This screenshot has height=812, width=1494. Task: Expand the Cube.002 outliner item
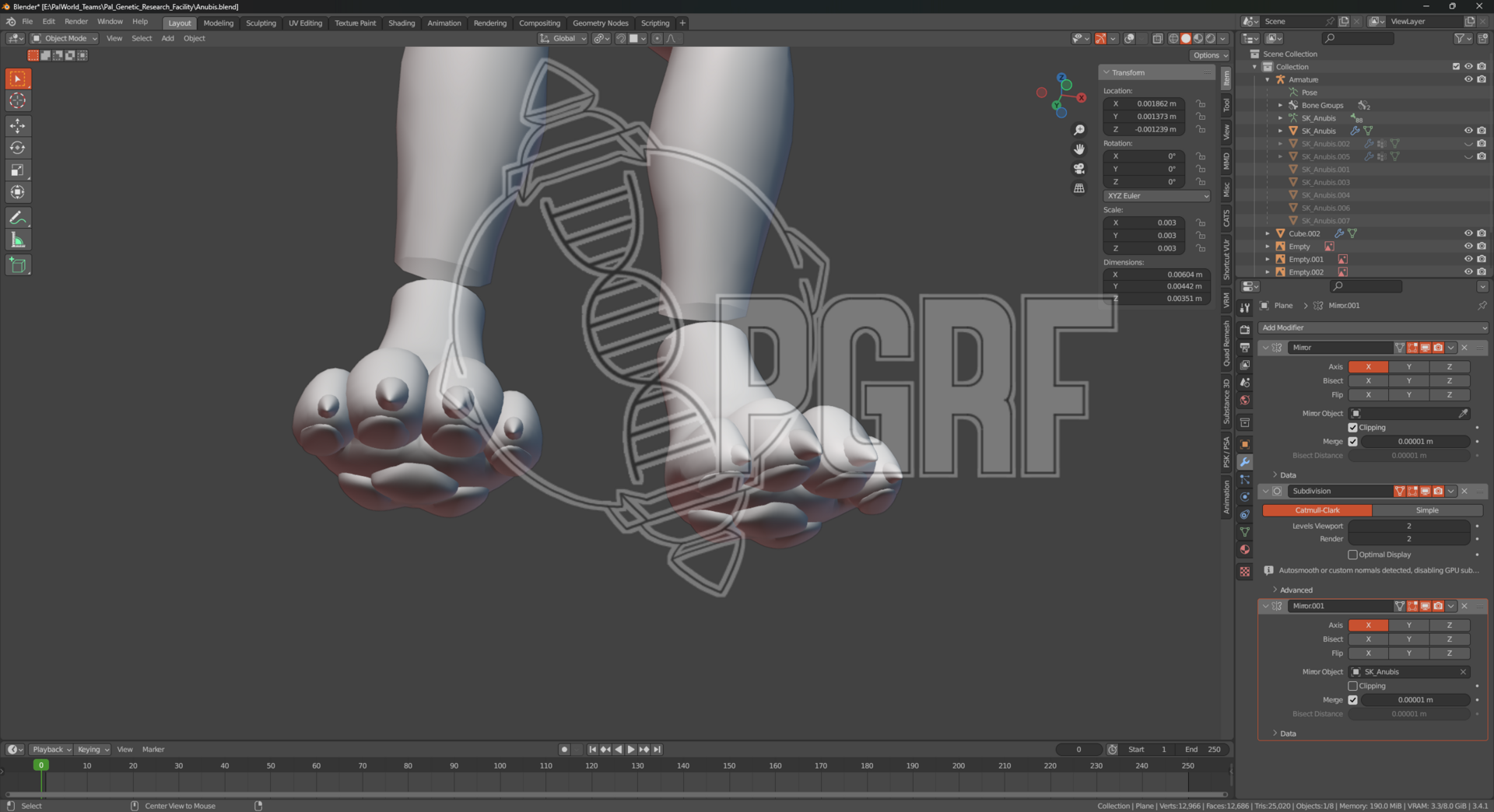[x=1268, y=233]
